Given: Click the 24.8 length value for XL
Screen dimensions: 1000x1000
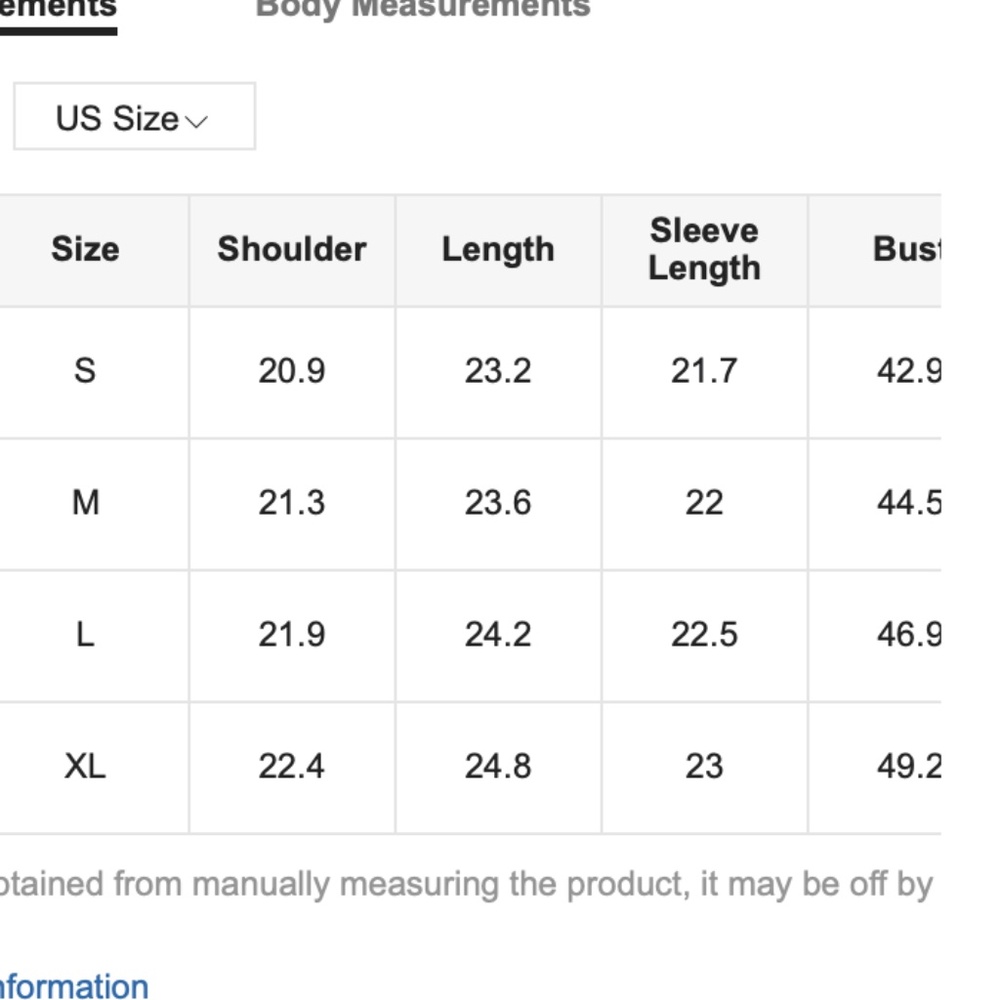Looking at the screenshot, I should coord(498,766).
